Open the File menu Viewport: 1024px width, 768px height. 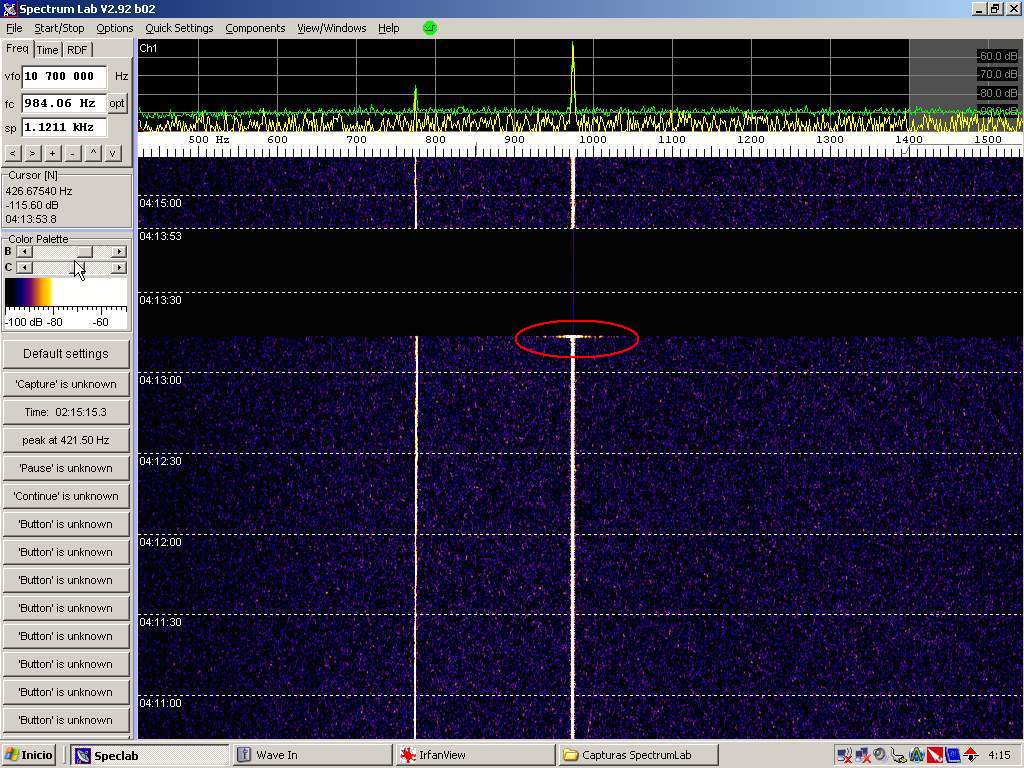[14, 28]
